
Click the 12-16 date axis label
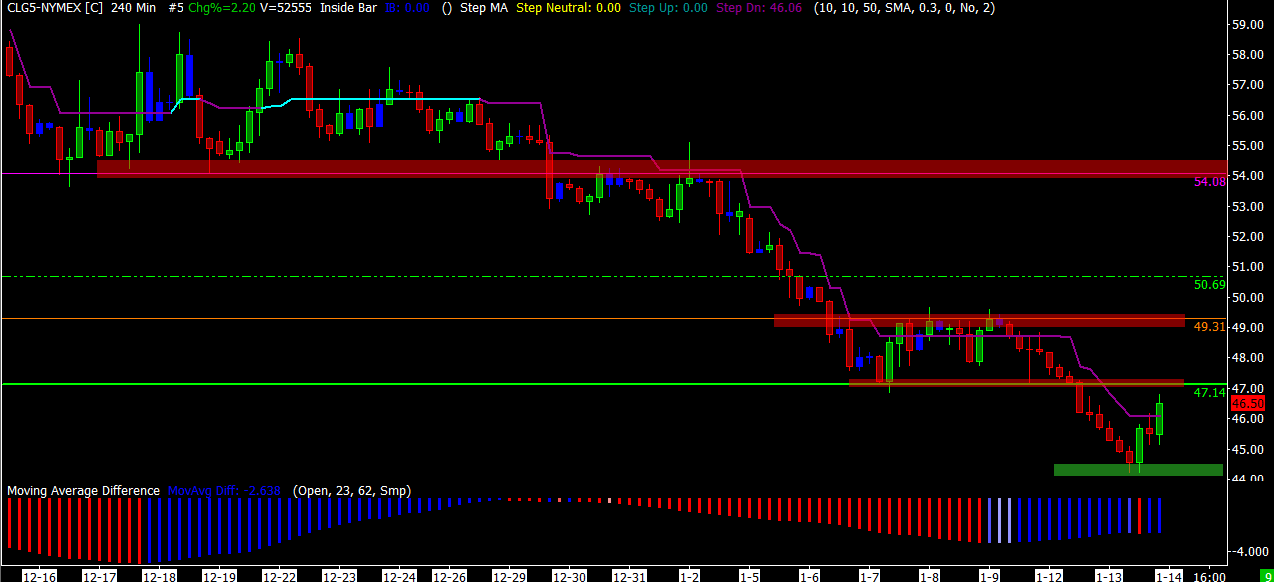39,576
